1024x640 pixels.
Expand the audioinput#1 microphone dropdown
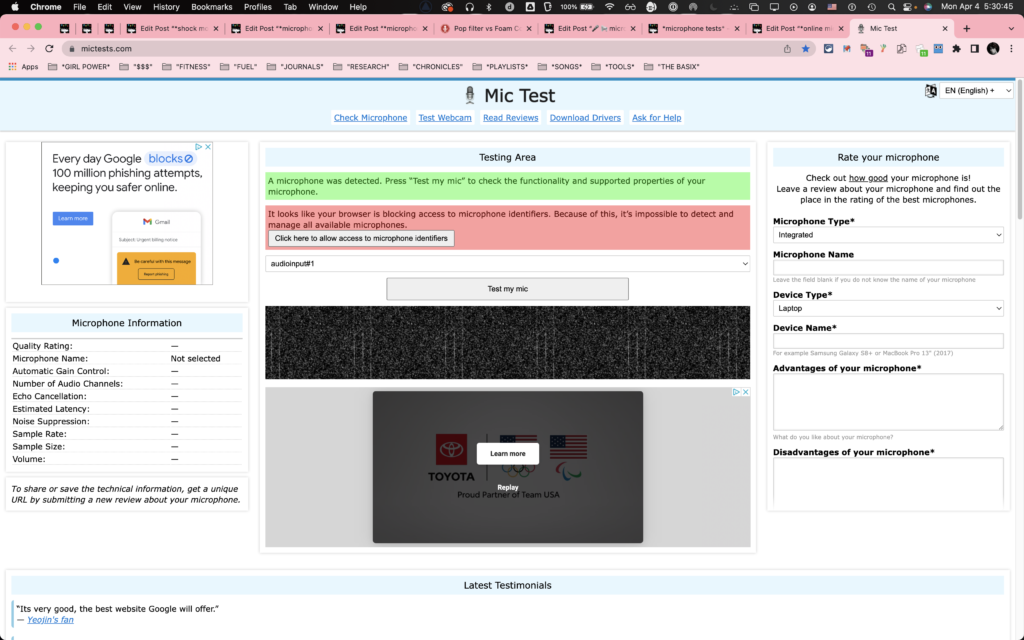point(507,264)
